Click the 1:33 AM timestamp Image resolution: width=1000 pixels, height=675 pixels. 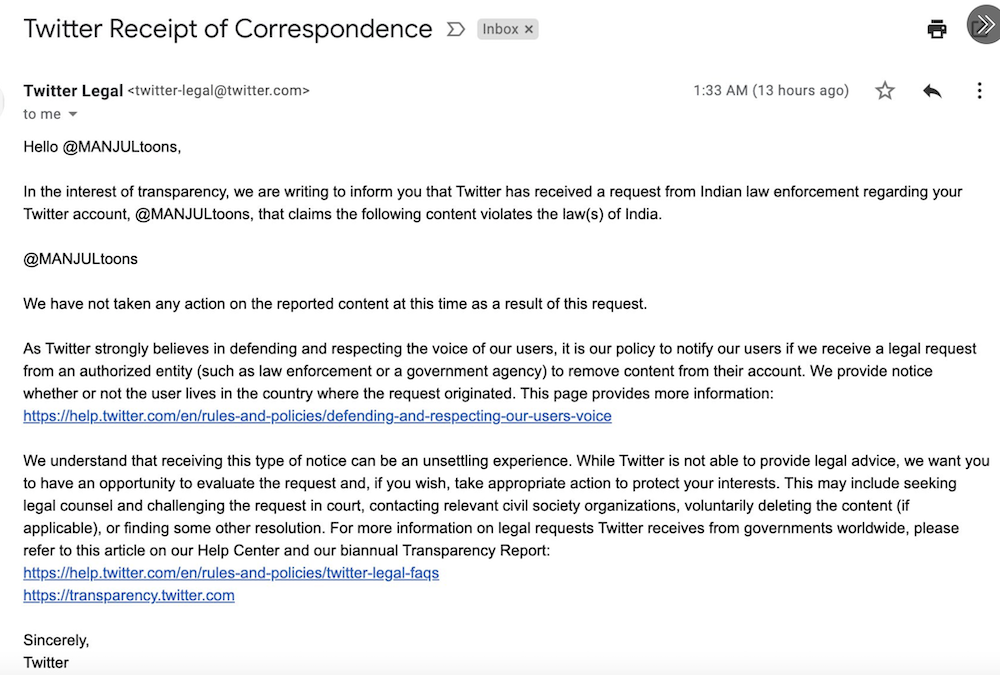pyautogui.click(x=771, y=91)
